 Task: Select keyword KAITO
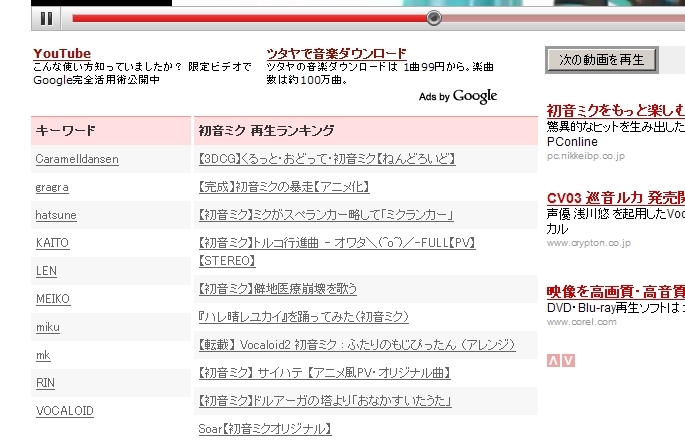(x=52, y=243)
